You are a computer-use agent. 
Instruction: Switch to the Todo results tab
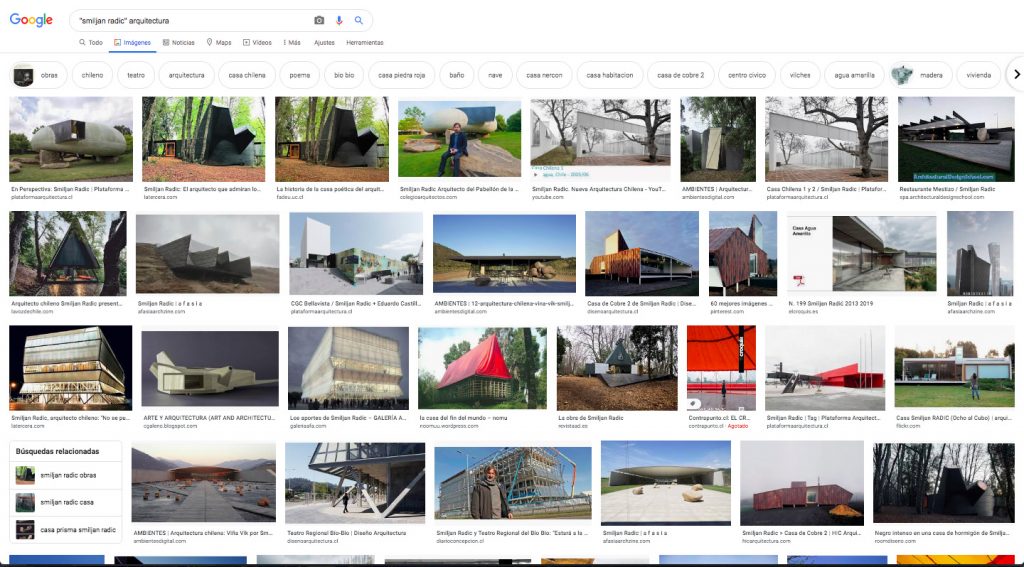coord(90,43)
